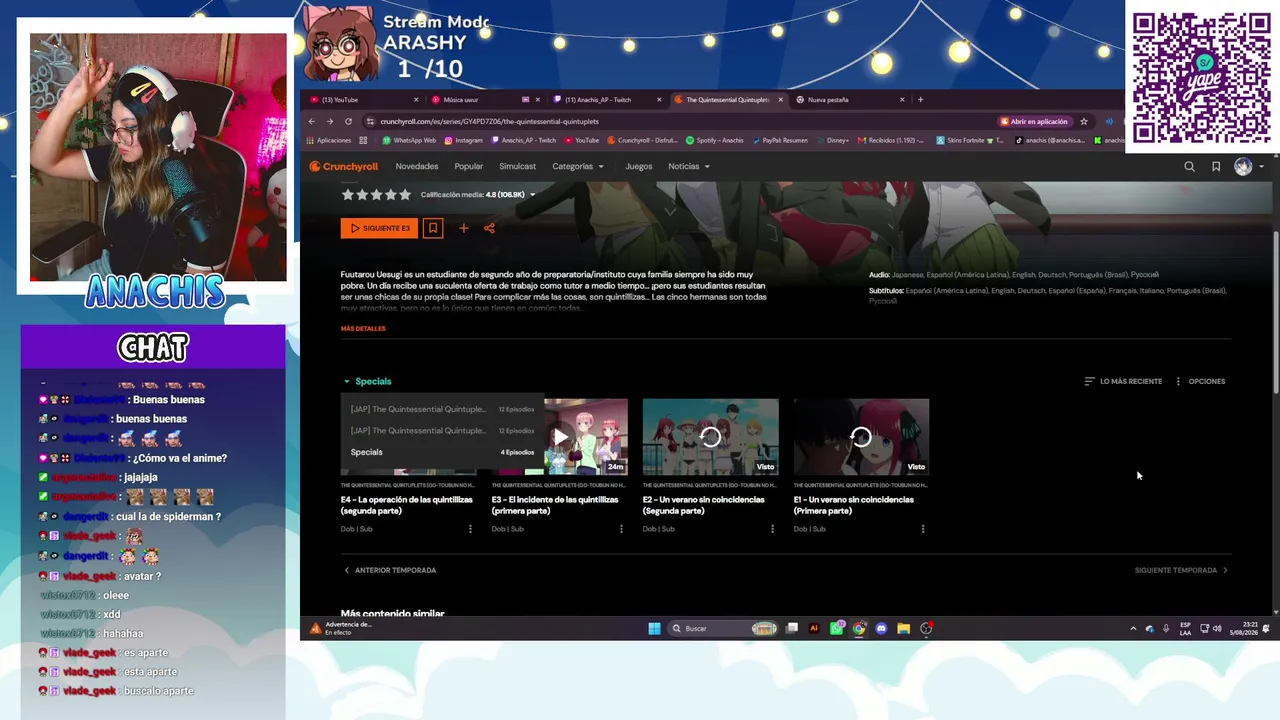Go to ANTERIOR TEMPORADA

click(390, 570)
